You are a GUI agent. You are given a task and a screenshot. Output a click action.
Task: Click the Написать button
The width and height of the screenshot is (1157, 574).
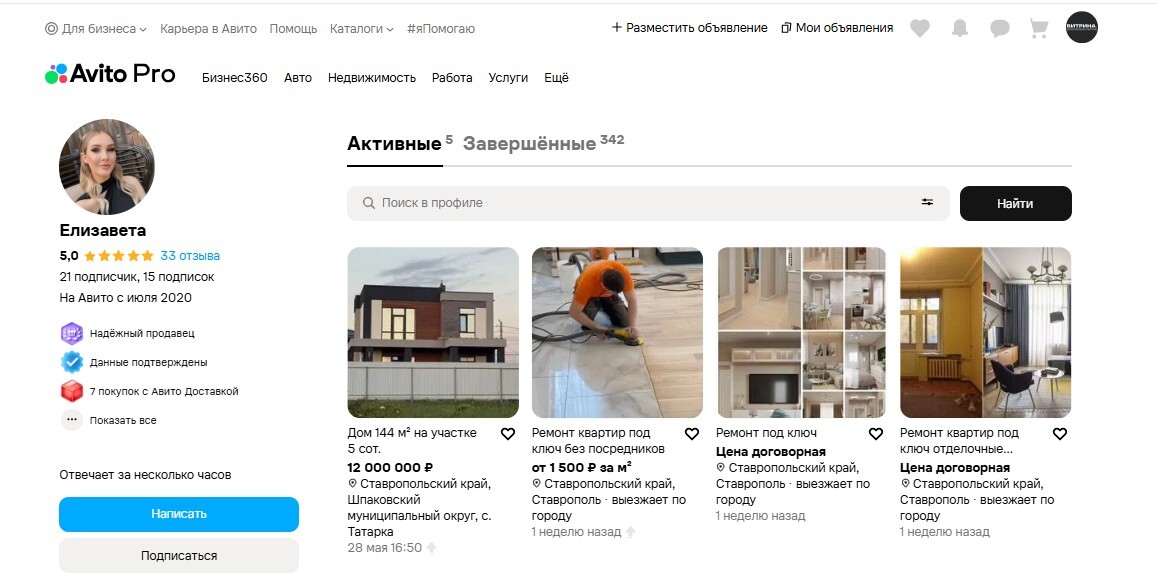[179, 514]
